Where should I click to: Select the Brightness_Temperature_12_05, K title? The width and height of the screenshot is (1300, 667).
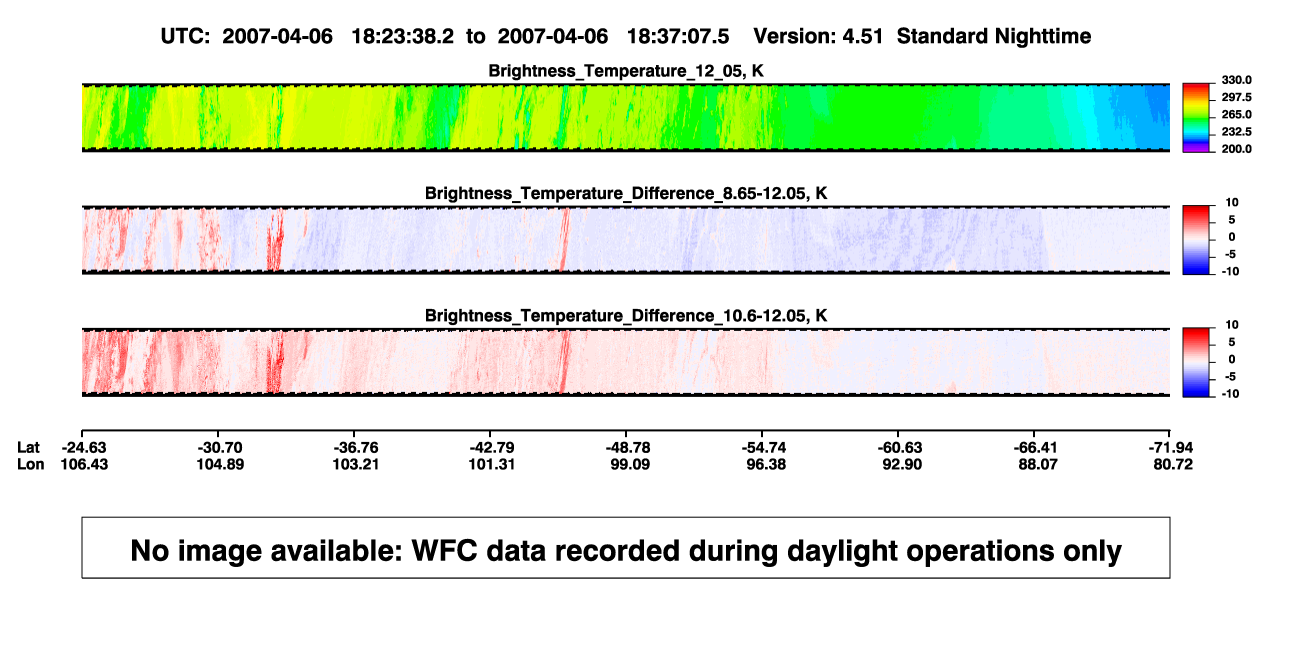pyautogui.click(x=626, y=71)
